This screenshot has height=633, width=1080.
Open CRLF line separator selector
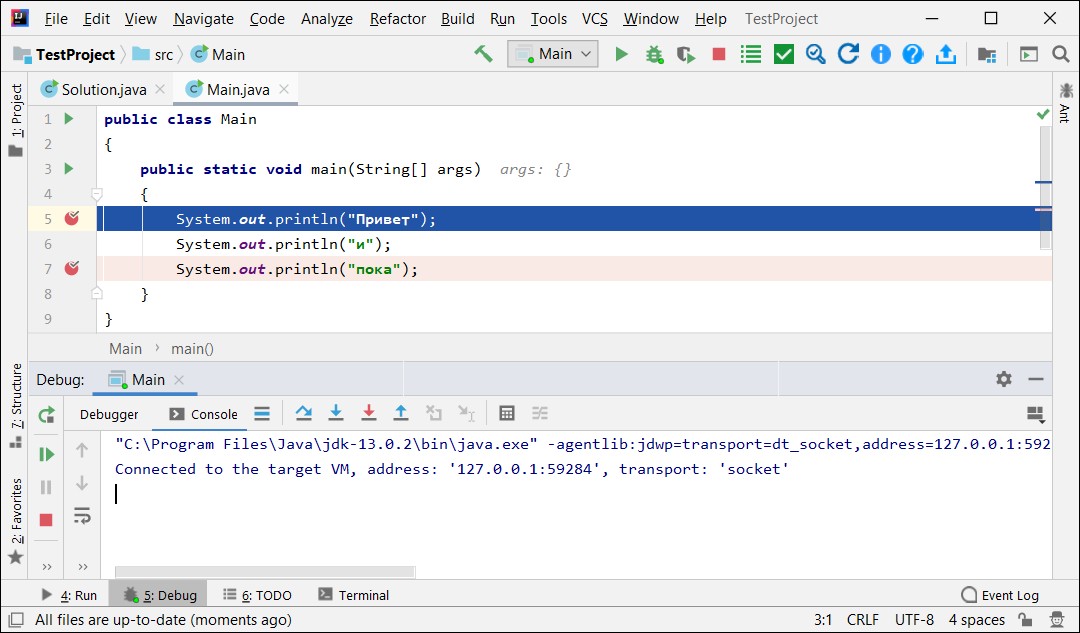coord(862,619)
